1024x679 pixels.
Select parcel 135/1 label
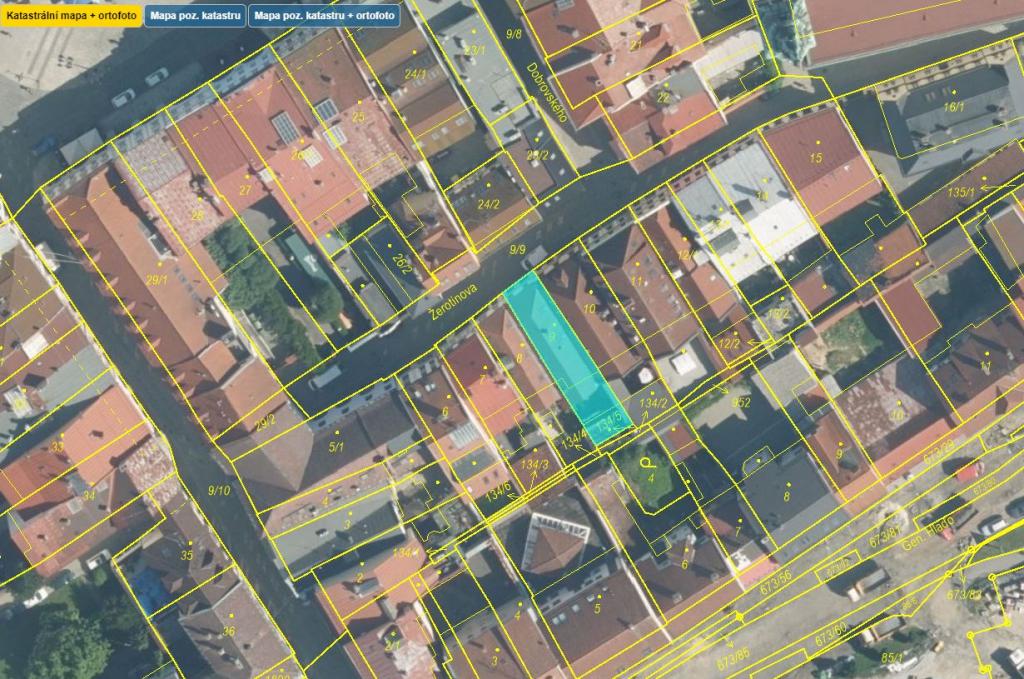click(961, 193)
